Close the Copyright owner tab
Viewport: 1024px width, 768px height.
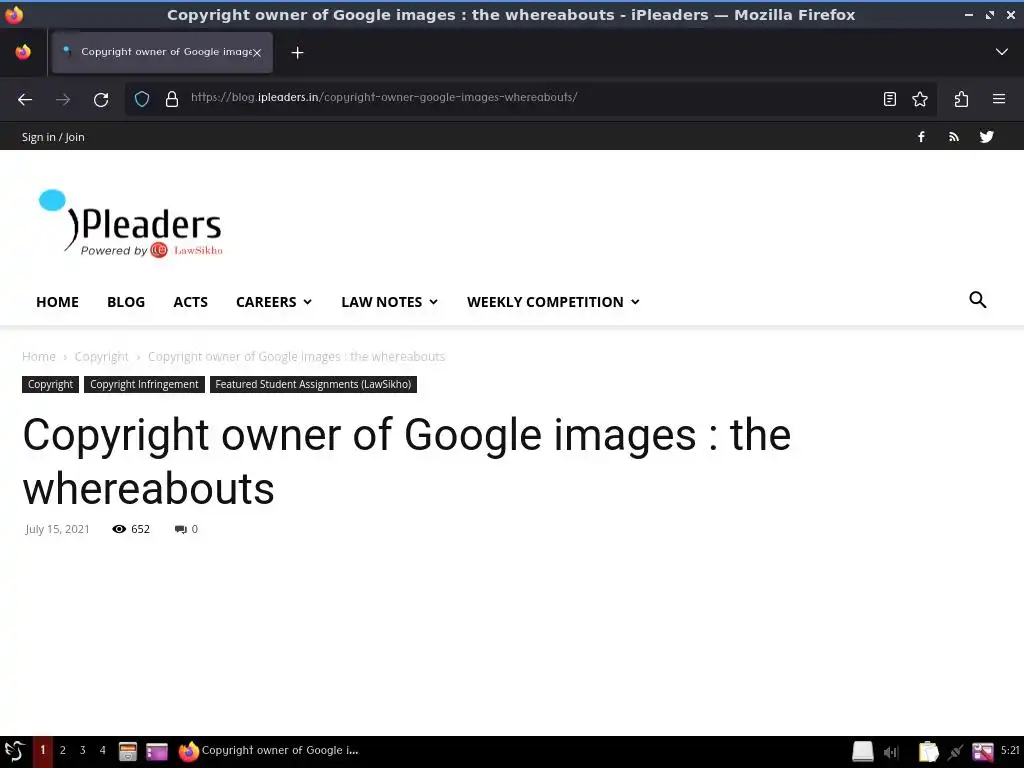tap(257, 53)
